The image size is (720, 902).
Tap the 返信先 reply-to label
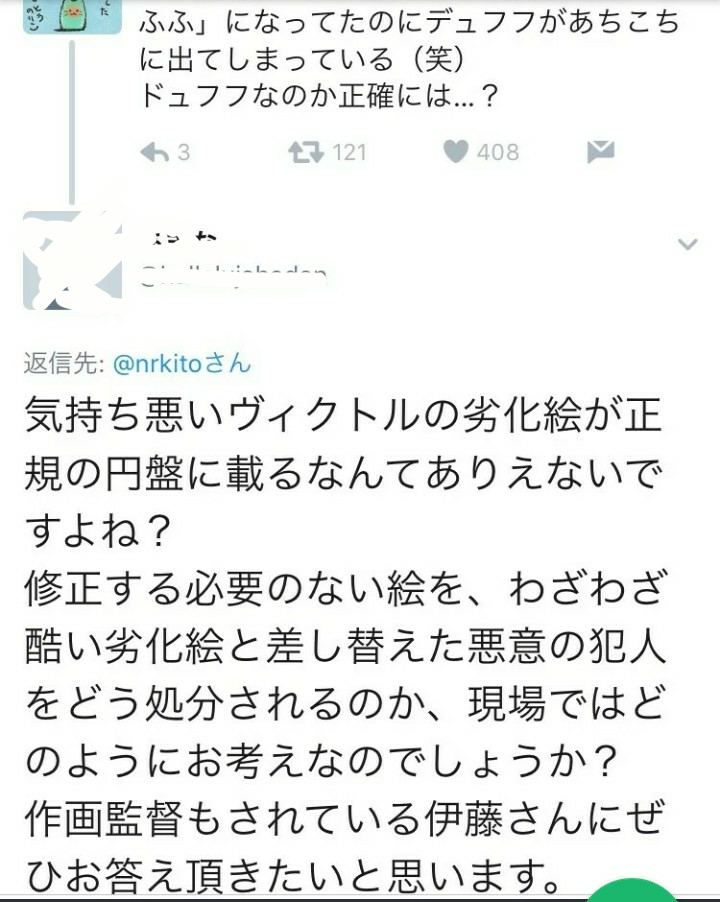[x=63, y=364]
